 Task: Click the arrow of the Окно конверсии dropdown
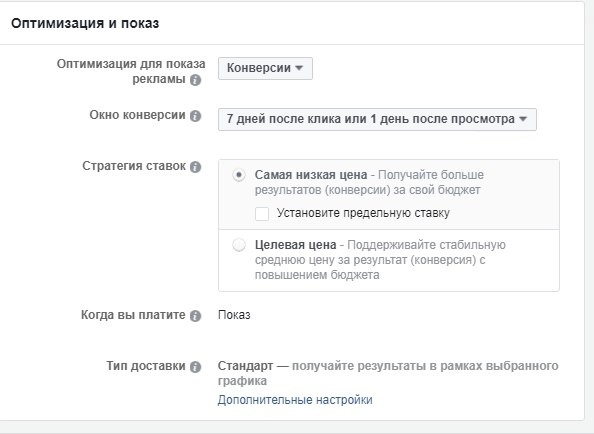tap(523, 119)
